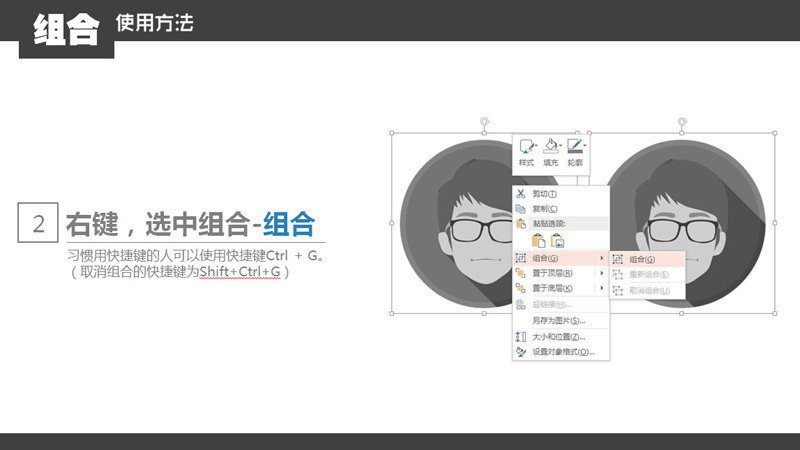800x450 pixels.
Task: Click the 填充 (Fill) paint bucket icon
Action: (549, 147)
